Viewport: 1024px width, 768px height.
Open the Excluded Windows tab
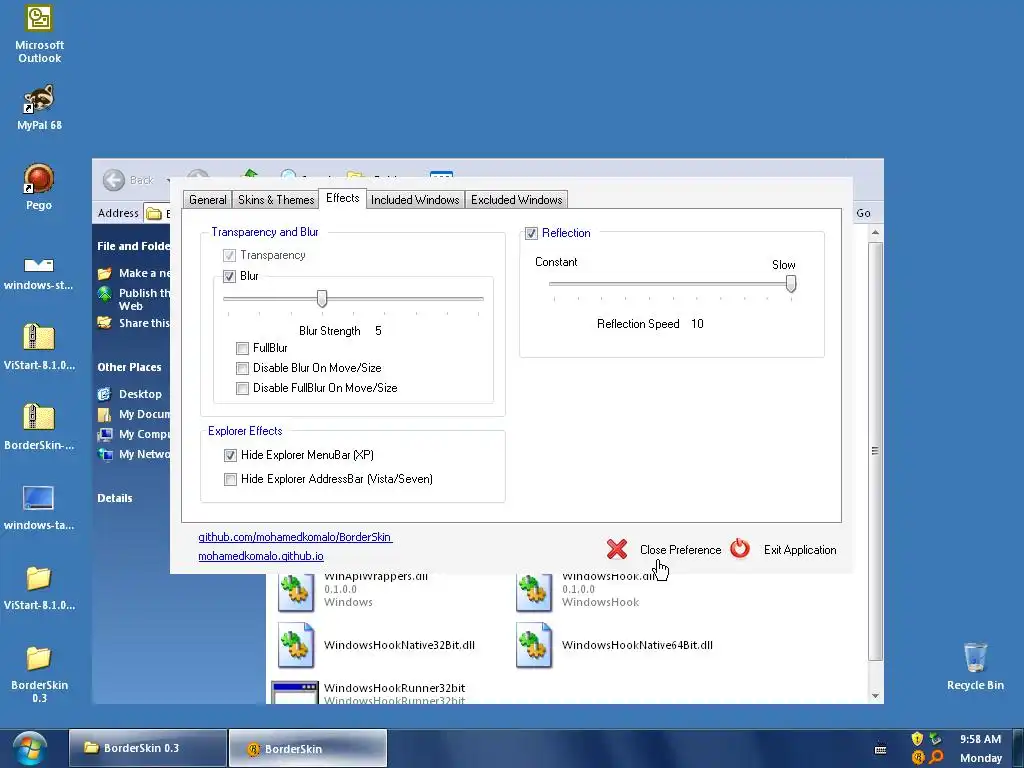tap(517, 200)
